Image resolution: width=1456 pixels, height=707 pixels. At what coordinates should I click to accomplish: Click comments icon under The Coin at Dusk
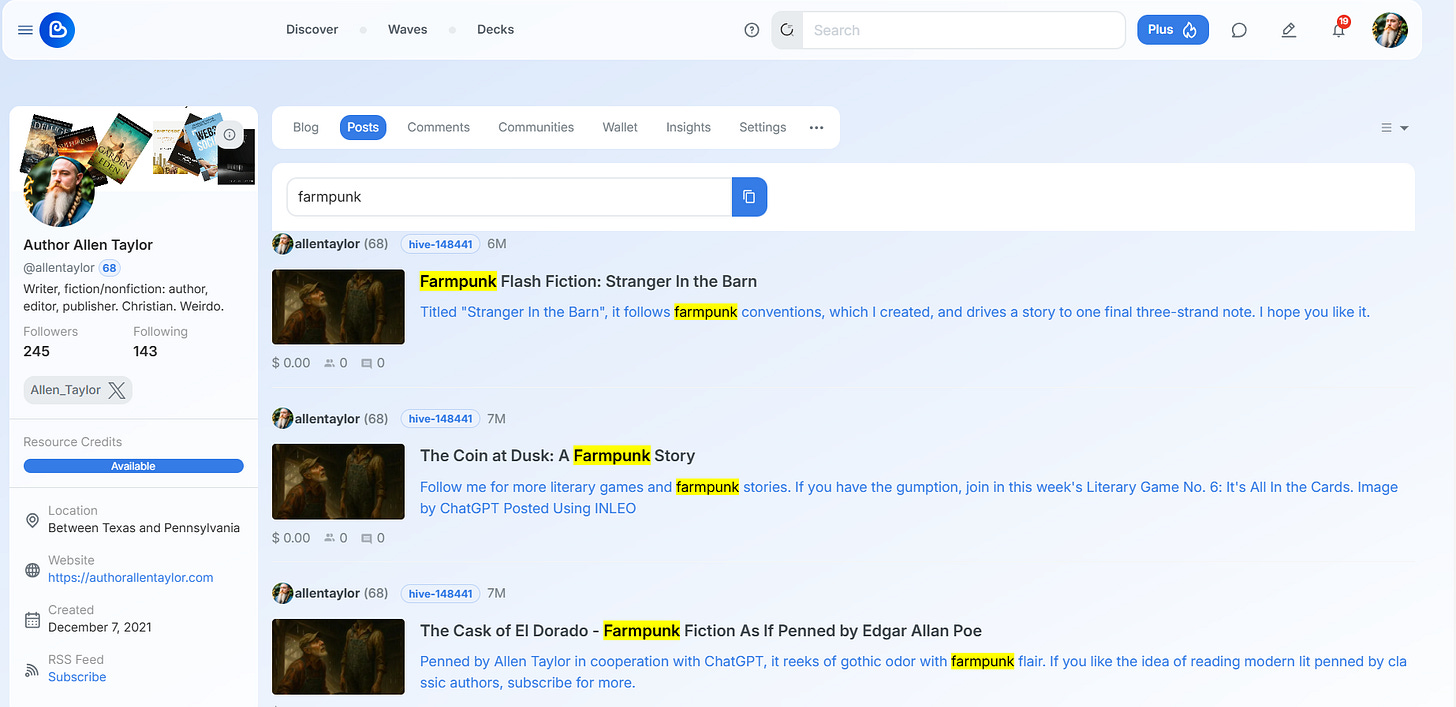[x=367, y=538]
